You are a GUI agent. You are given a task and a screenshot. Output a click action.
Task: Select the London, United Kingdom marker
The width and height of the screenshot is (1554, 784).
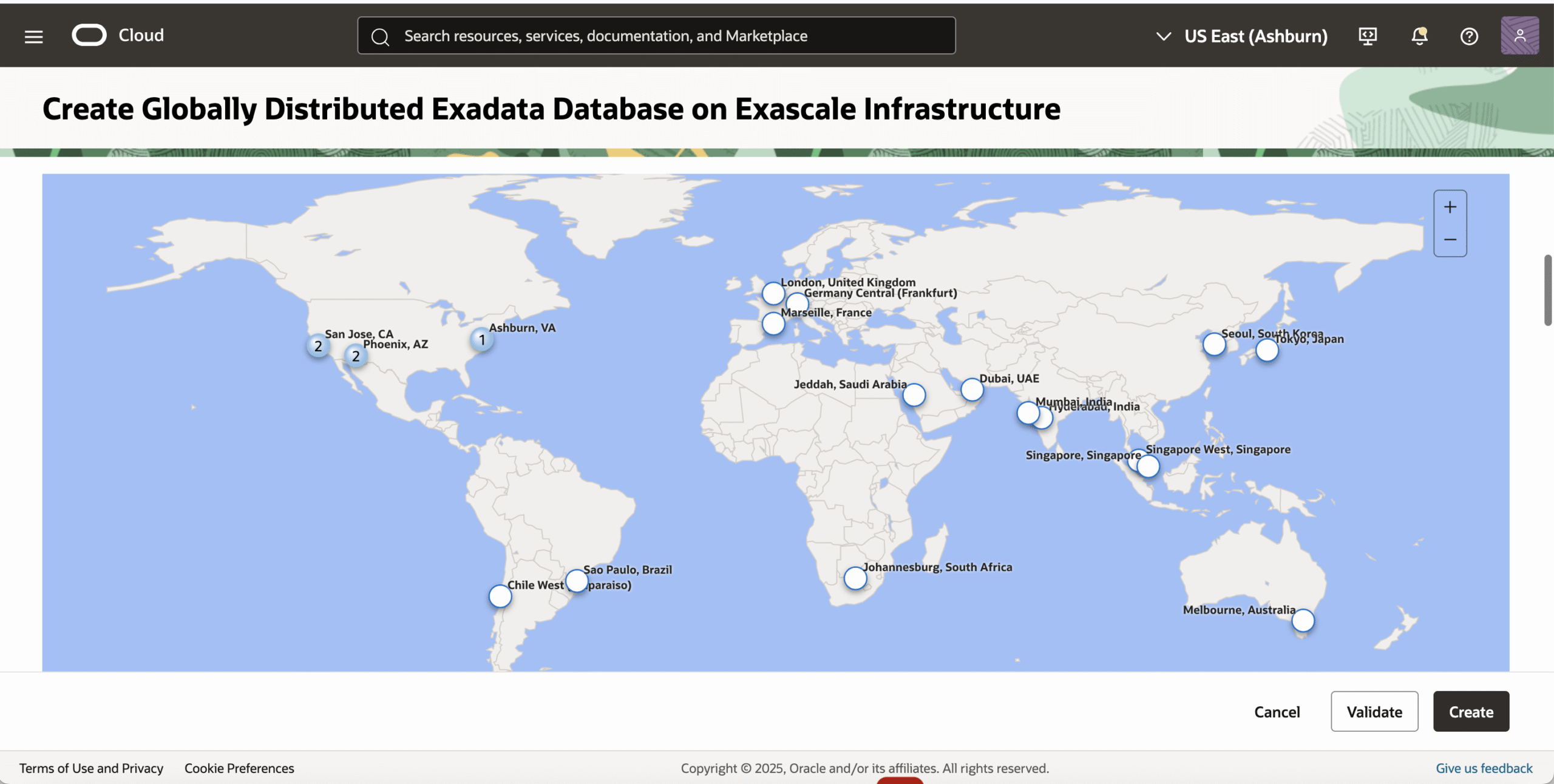point(773,293)
